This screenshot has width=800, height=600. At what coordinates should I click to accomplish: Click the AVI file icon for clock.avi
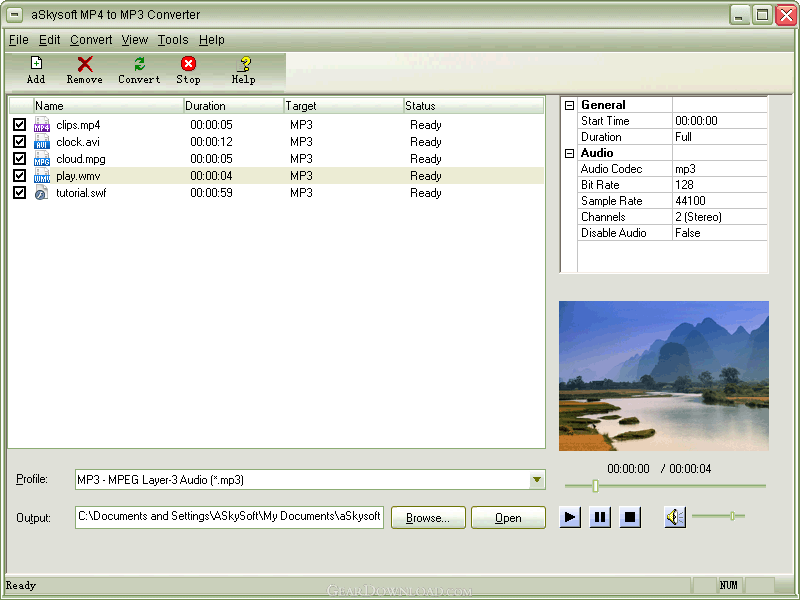[x=42, y=141]
